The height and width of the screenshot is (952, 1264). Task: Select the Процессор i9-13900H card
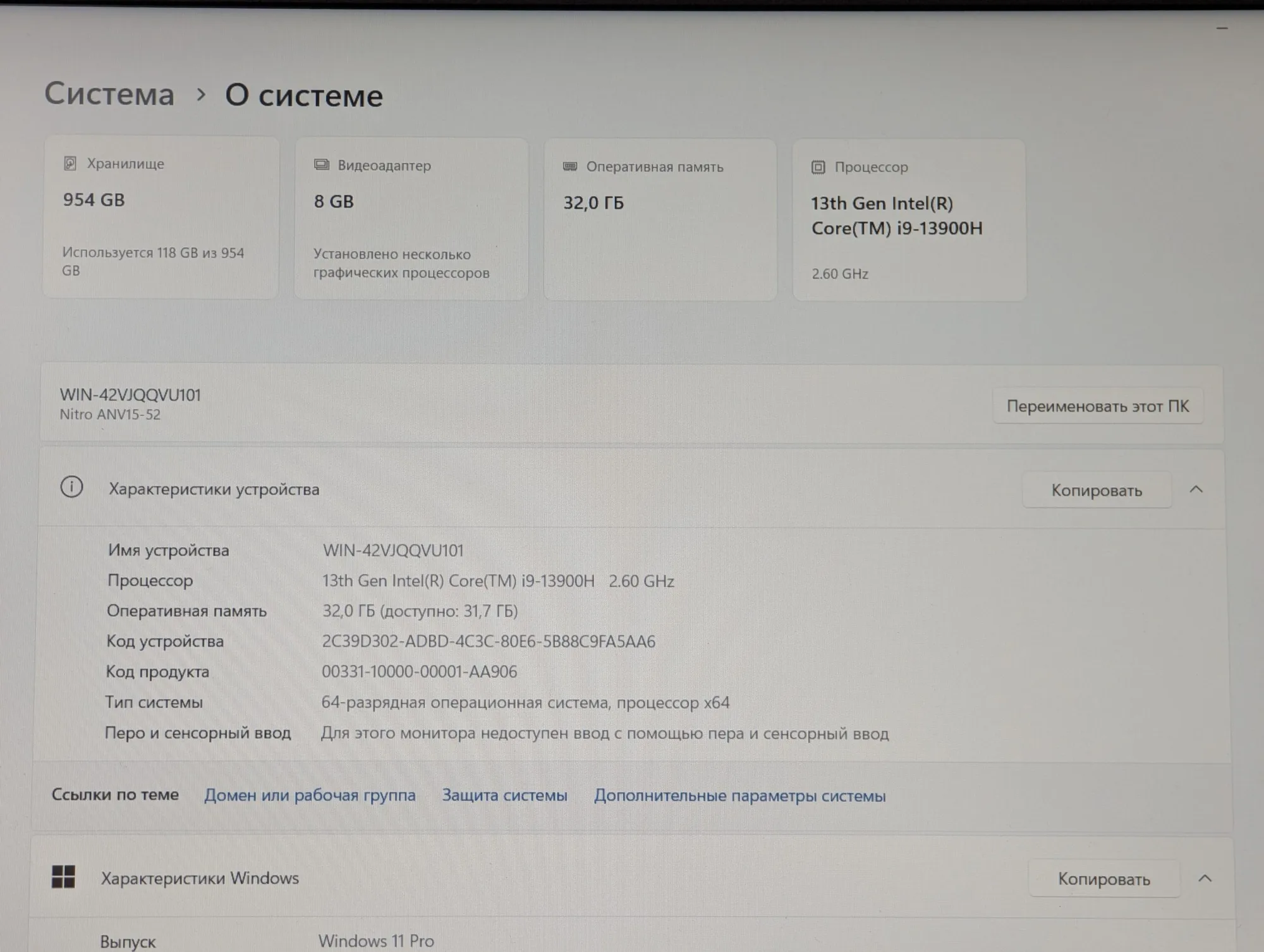click(x=909, y=220)
